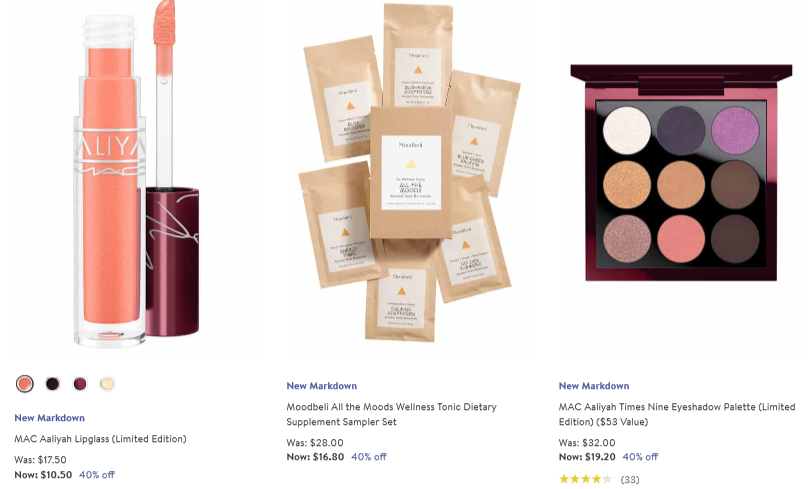Click MAC Aaliyah Lipglass (Limited Edition) title
Screen dimensions: 811x489
click(100, 439)
